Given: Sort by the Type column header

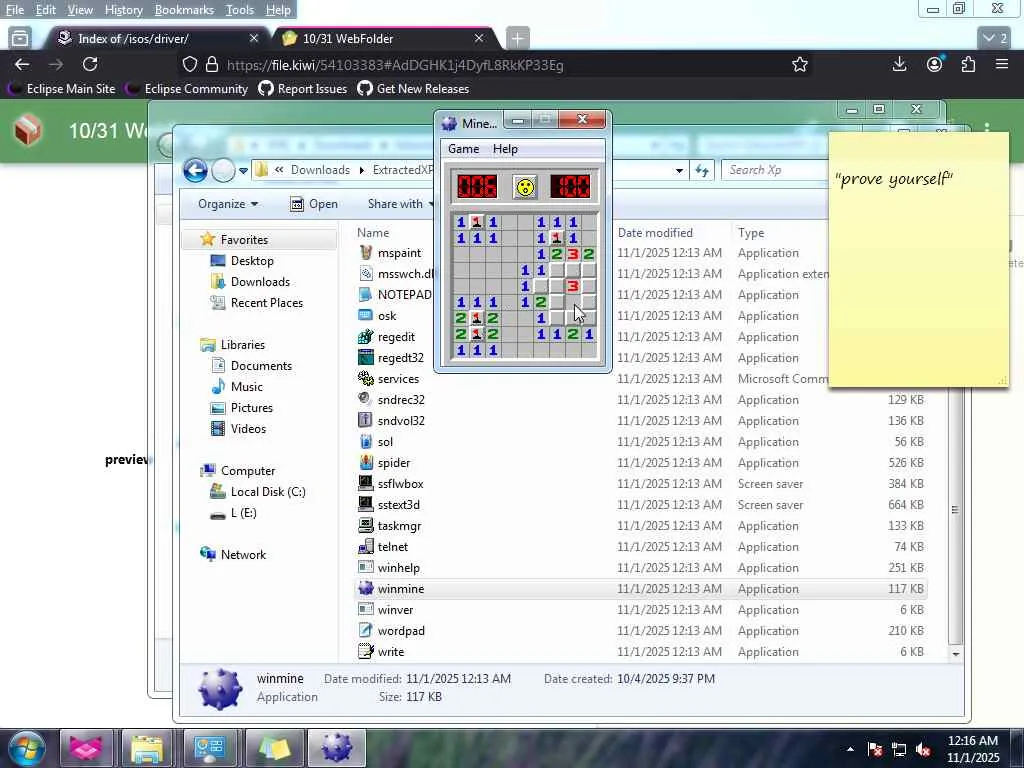Looking at the screenshot, I should pyautogui.click(x=751, y=232).
